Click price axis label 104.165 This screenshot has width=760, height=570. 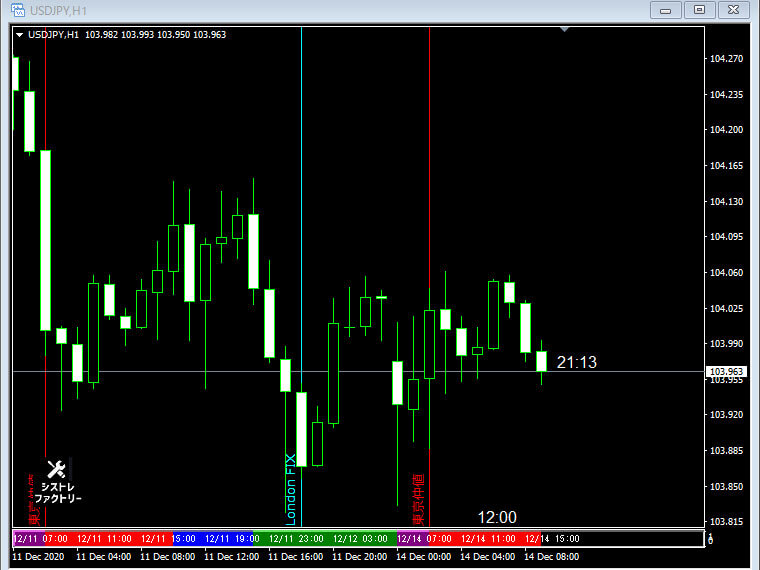point(726,166)
